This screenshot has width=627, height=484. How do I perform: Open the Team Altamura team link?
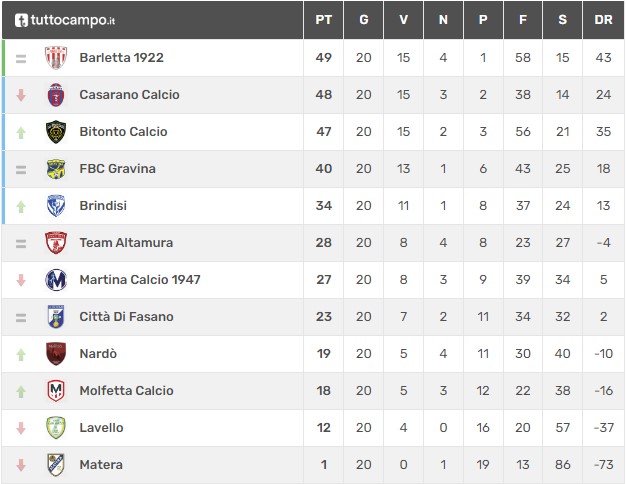click(x=126, y=243)
